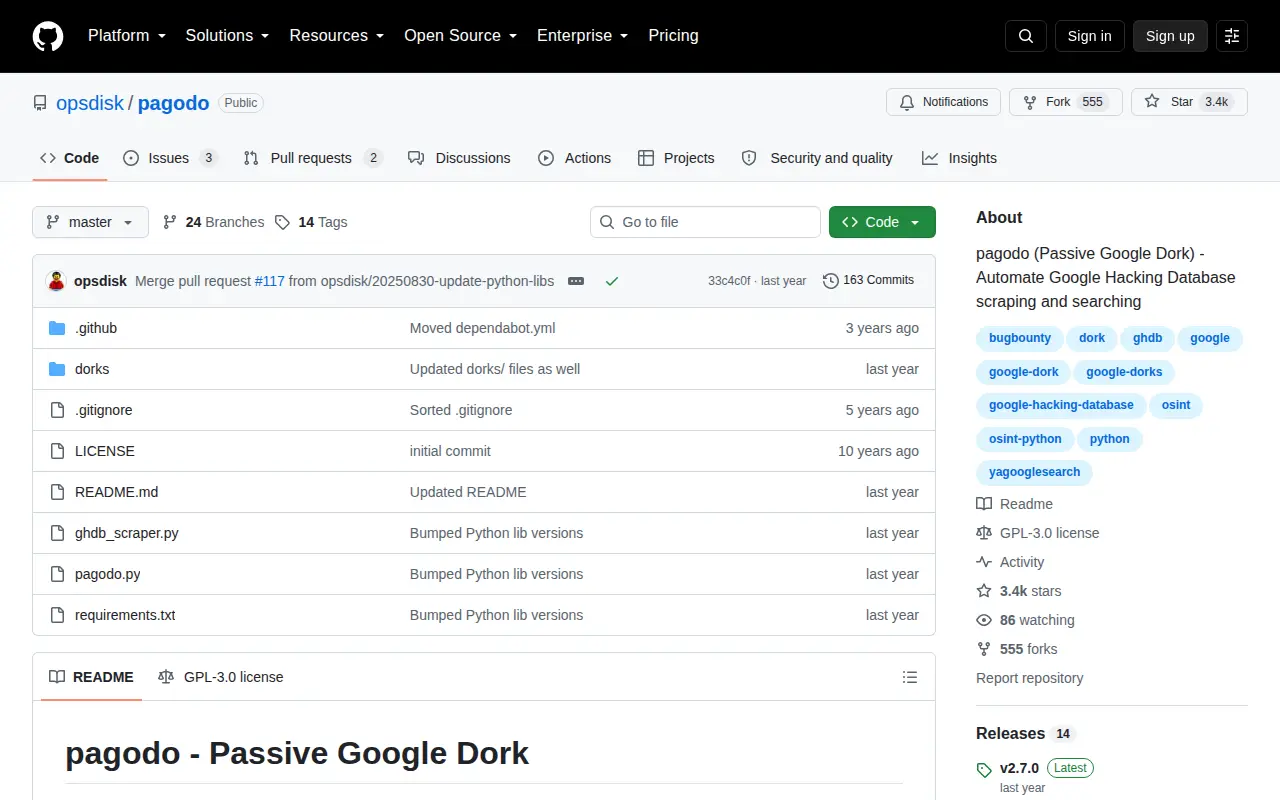1280x800 pixels.
Task: Open the README.md file
Action: (117, 492)
